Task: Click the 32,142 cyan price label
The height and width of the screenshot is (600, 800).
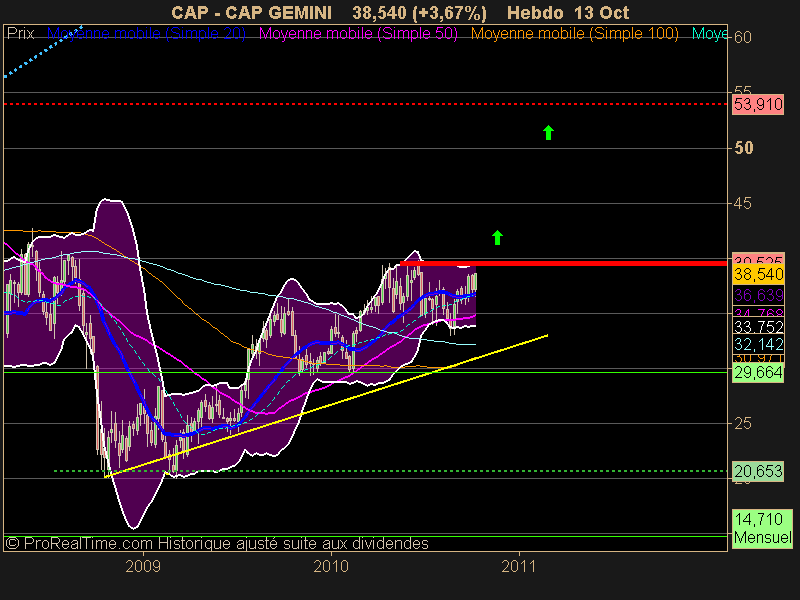Action: [758, 344]
